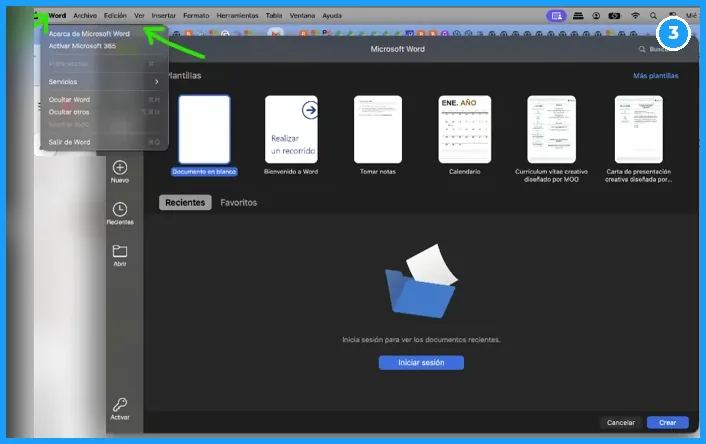This screenshot has height=444, width=706.
Task: Click the user account icon in menu bar
Action: pyautogui.click(x=596, y=16)
